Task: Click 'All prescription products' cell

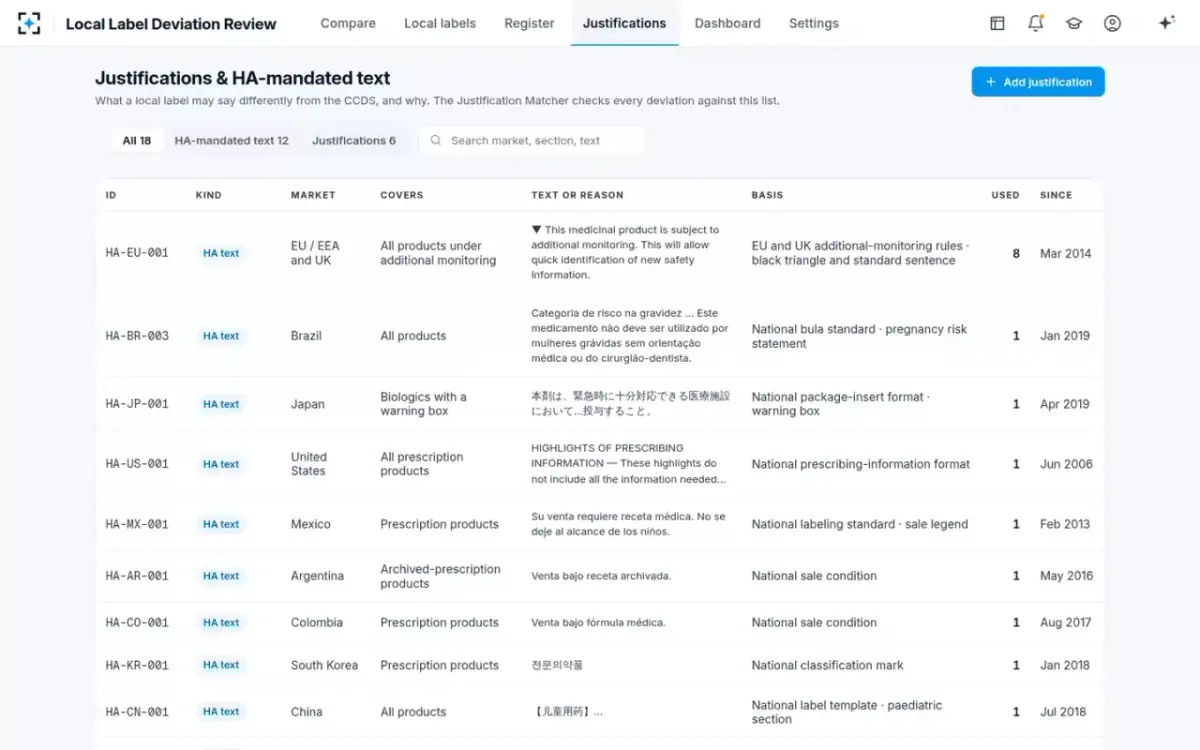Action: 422,464
